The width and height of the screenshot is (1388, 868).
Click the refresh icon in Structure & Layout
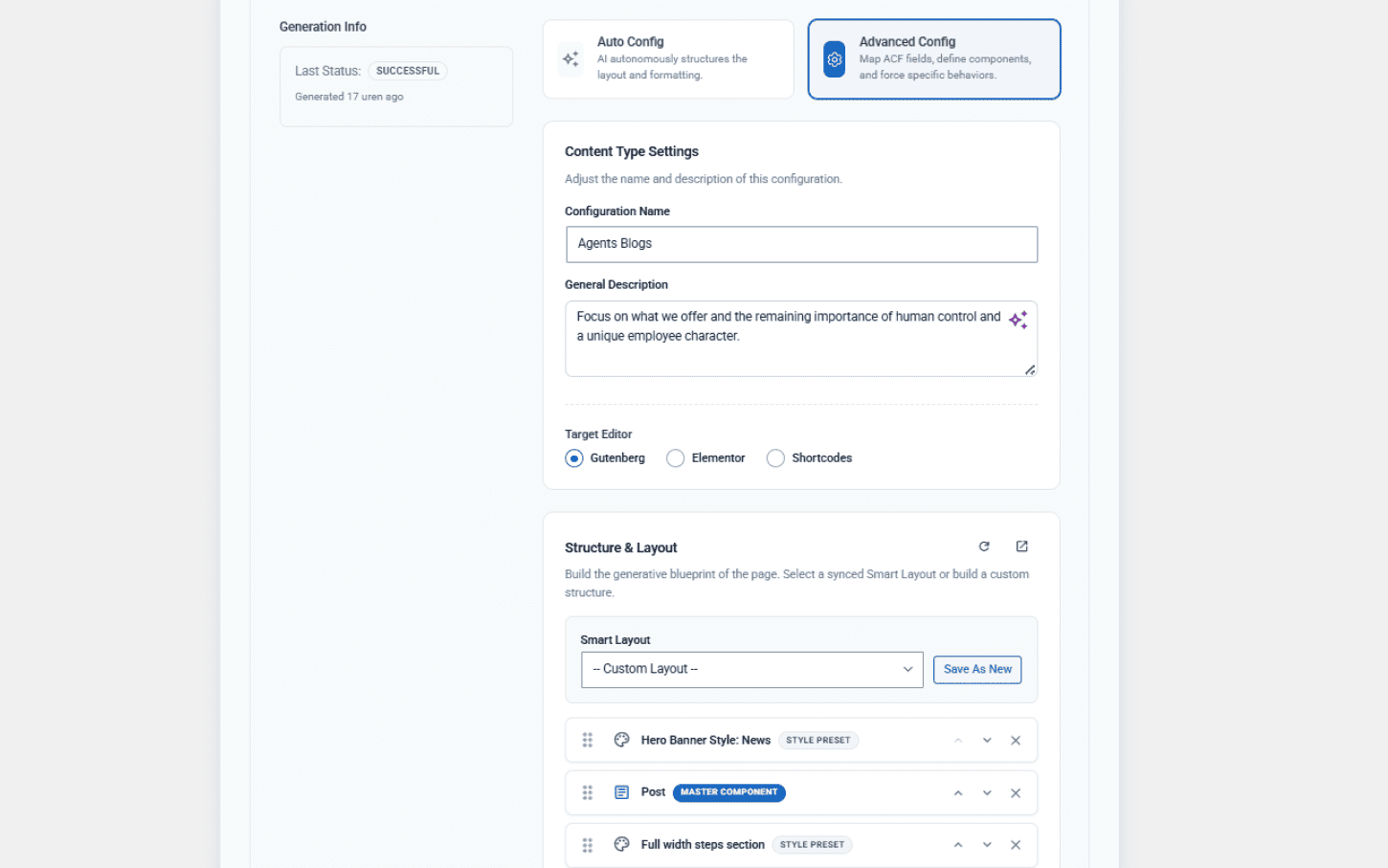[x=984, y=546]
